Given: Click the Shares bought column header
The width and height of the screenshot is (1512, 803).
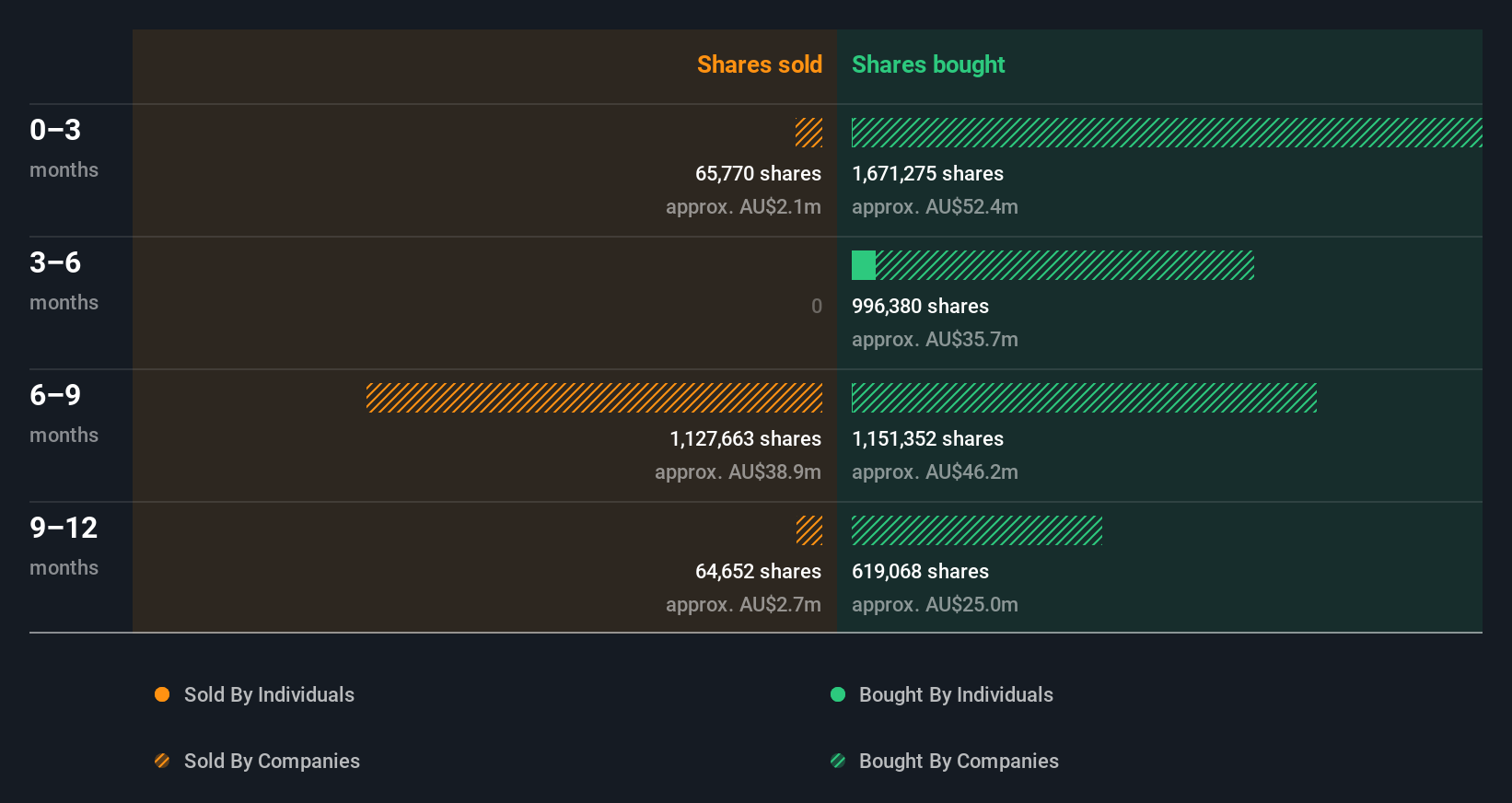Looking at the screenshot, I should pos(928,64).
